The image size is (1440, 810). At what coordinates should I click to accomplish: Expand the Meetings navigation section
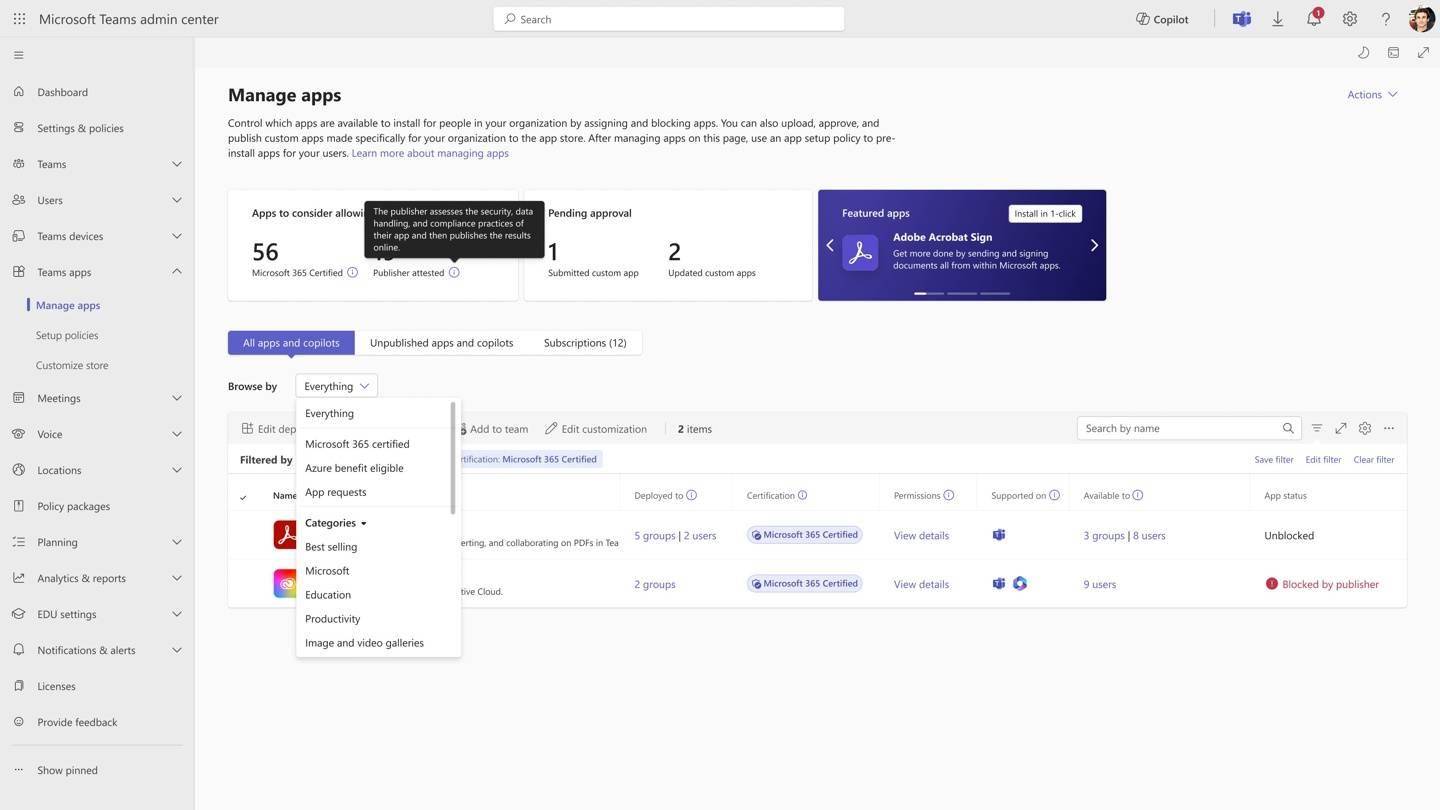(176, 398)
